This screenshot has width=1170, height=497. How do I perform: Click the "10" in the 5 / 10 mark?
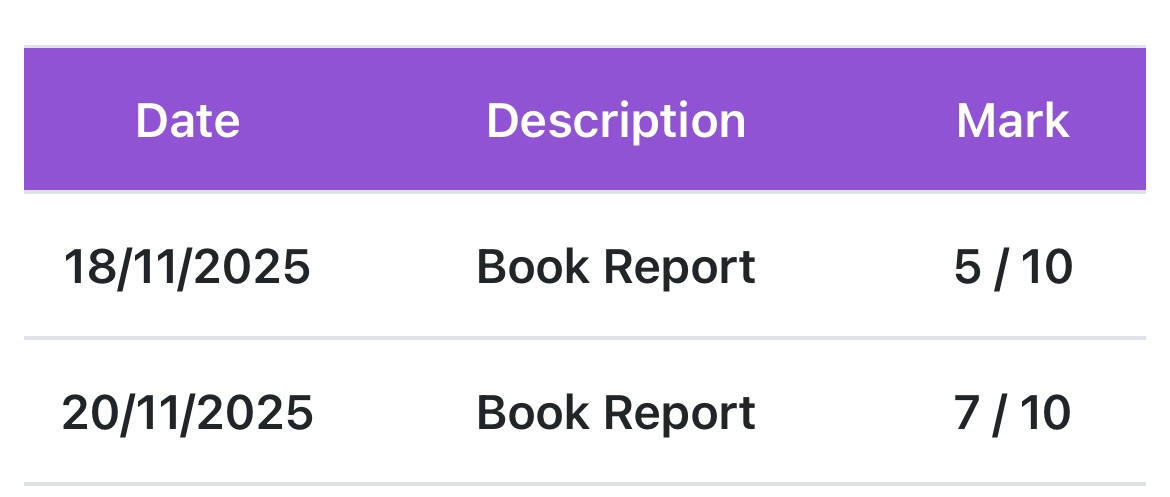pos(1046,267)
